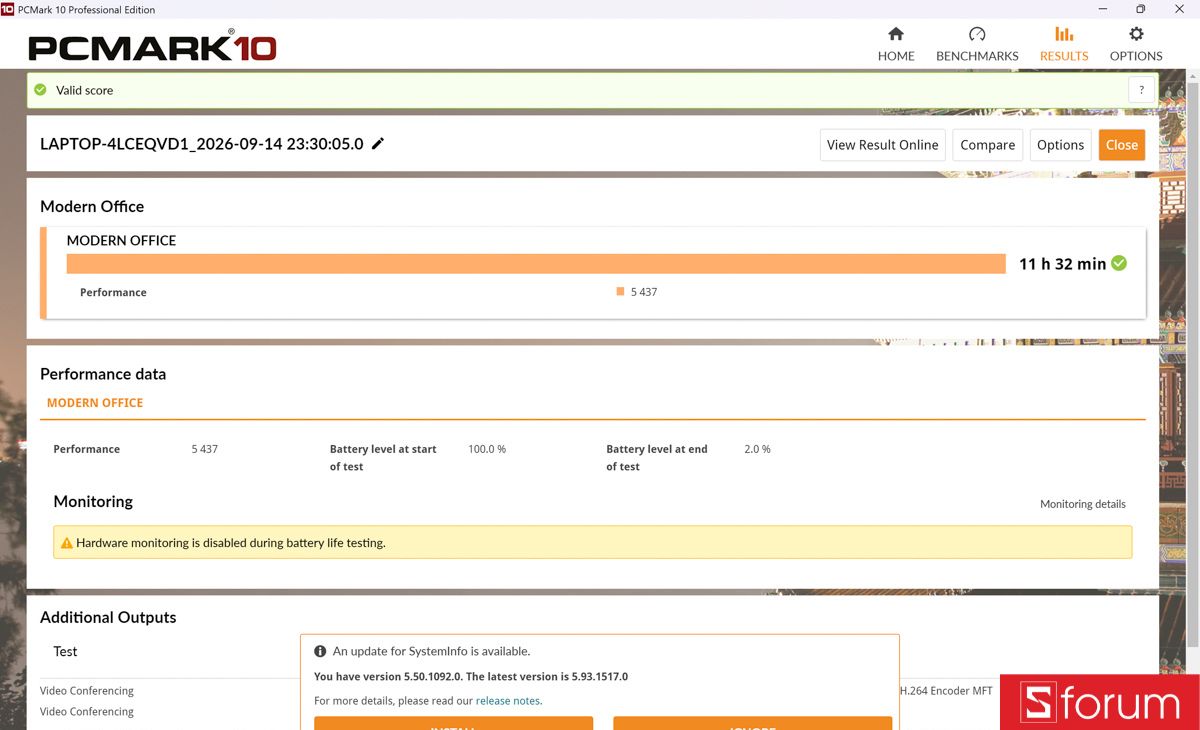Select the MODERN OFFICE performance data tab
Viewport: 1200px width, 730px height.
click(x=95, y=403)
